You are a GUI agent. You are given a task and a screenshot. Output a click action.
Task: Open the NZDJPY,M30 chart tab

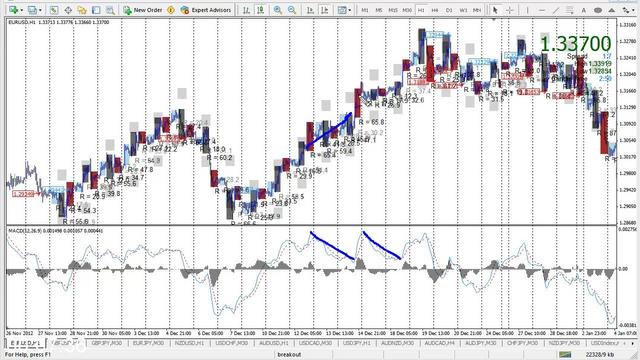tap(564, 343)
